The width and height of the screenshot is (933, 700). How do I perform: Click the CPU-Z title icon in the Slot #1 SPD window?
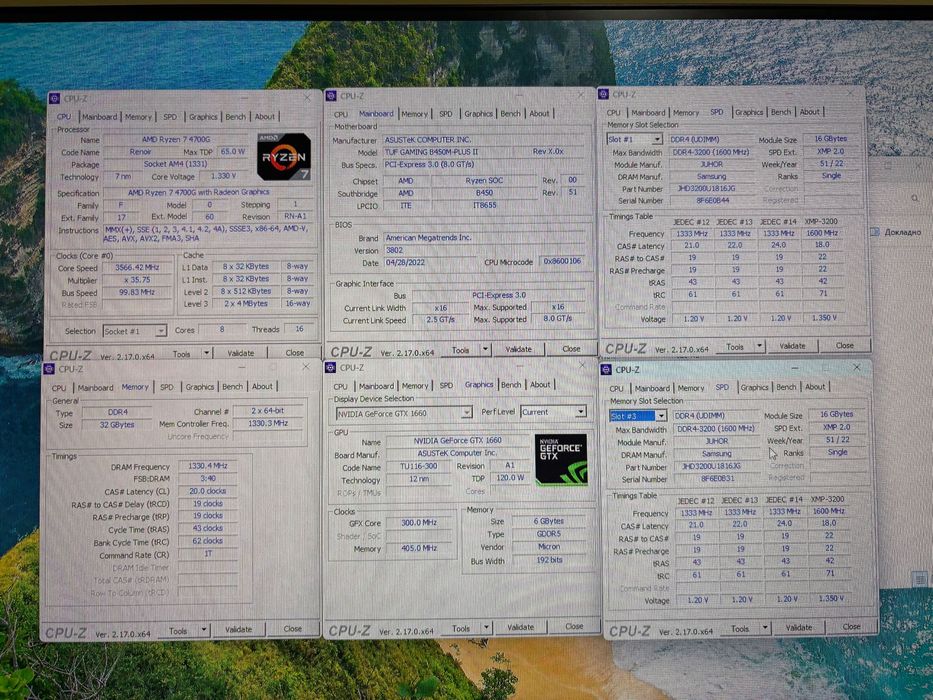(x=604, y=94)
